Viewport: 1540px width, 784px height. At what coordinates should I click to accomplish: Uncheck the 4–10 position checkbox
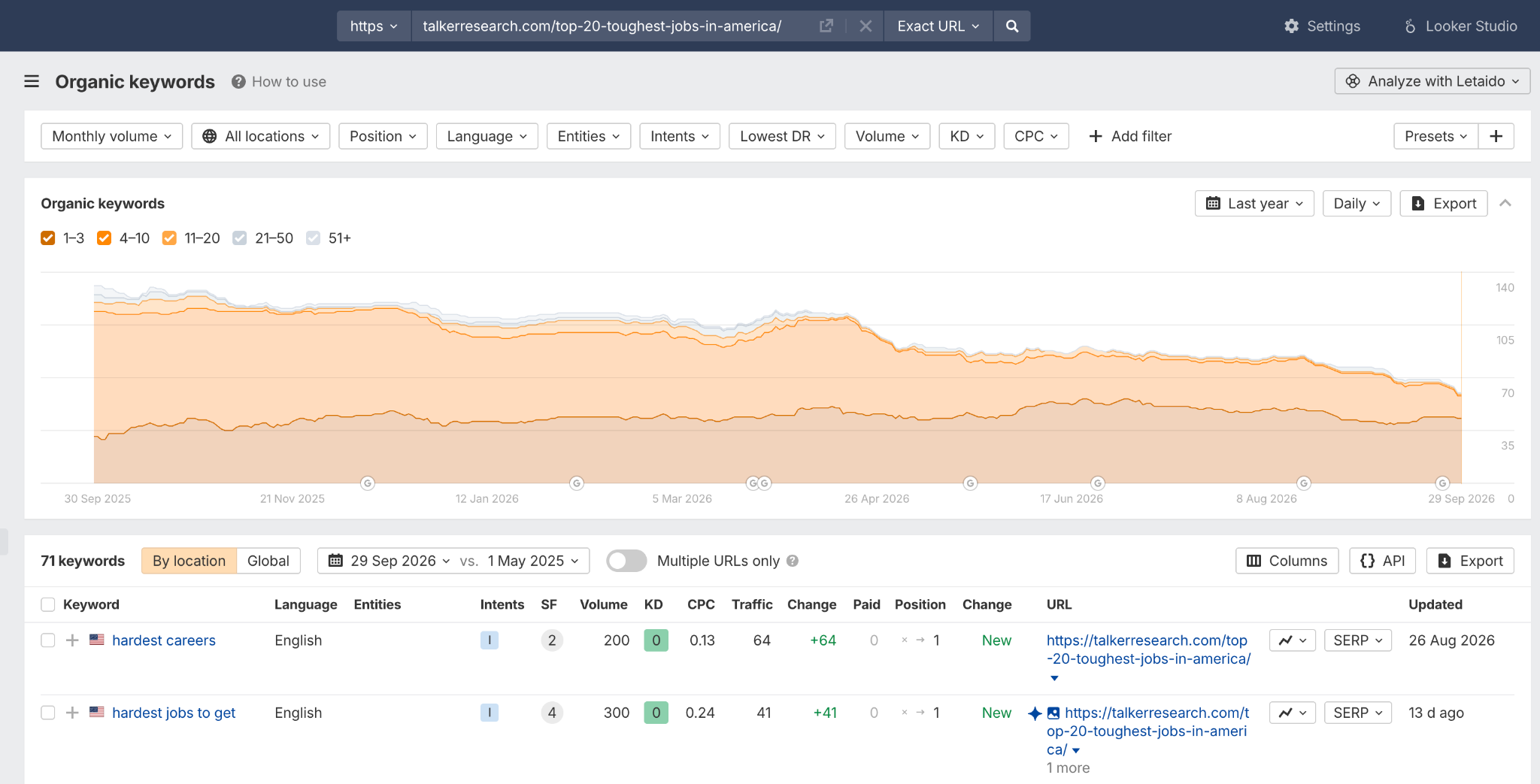point(105,238)
